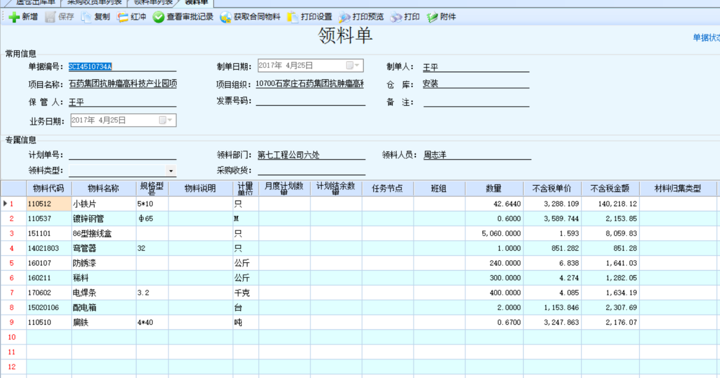Select the 防锈漆 cell
Screen dimensions: 720x378
point(103,263)
